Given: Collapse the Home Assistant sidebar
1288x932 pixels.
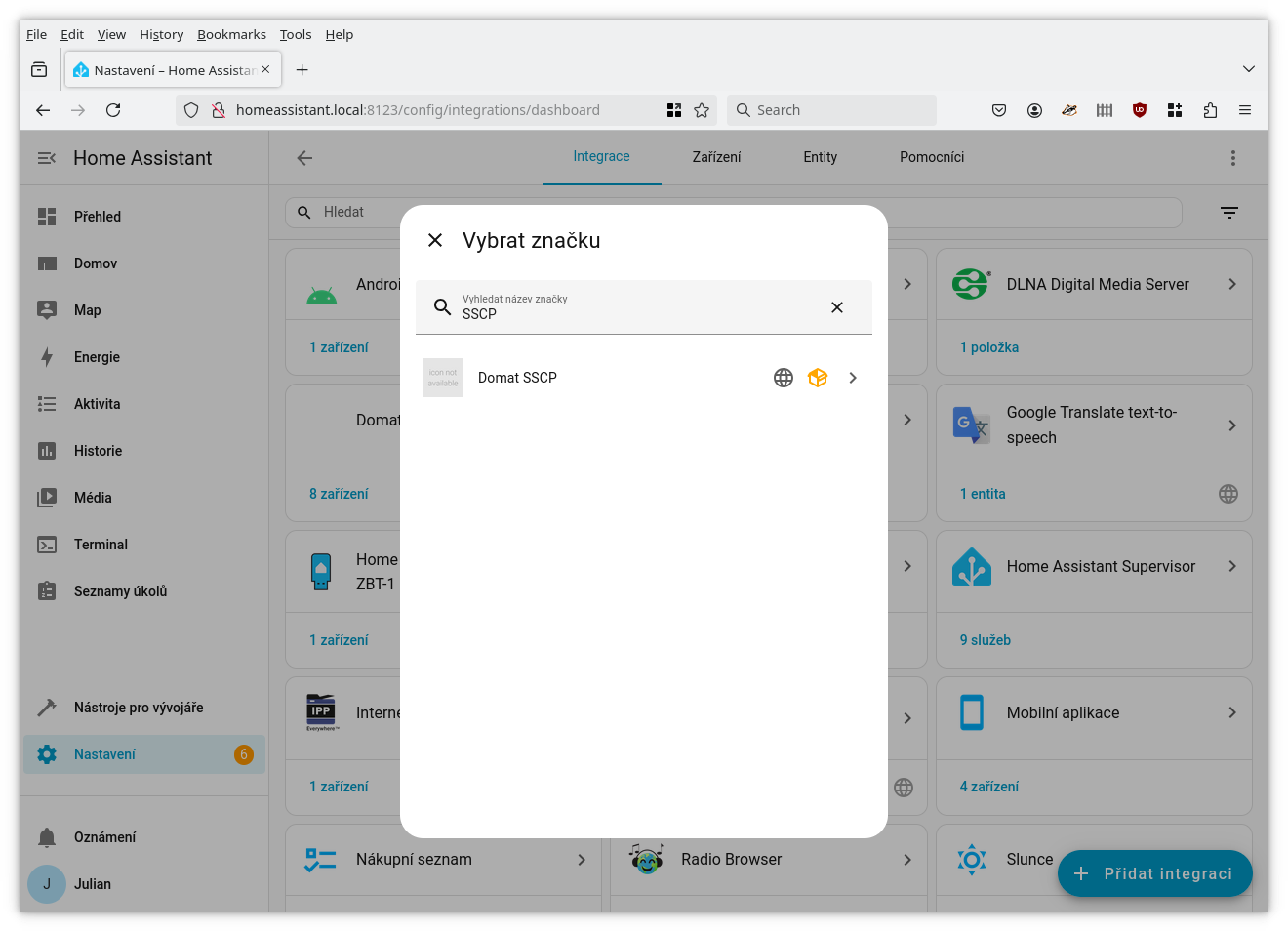Looking at the screenshot, I should 46,158.
